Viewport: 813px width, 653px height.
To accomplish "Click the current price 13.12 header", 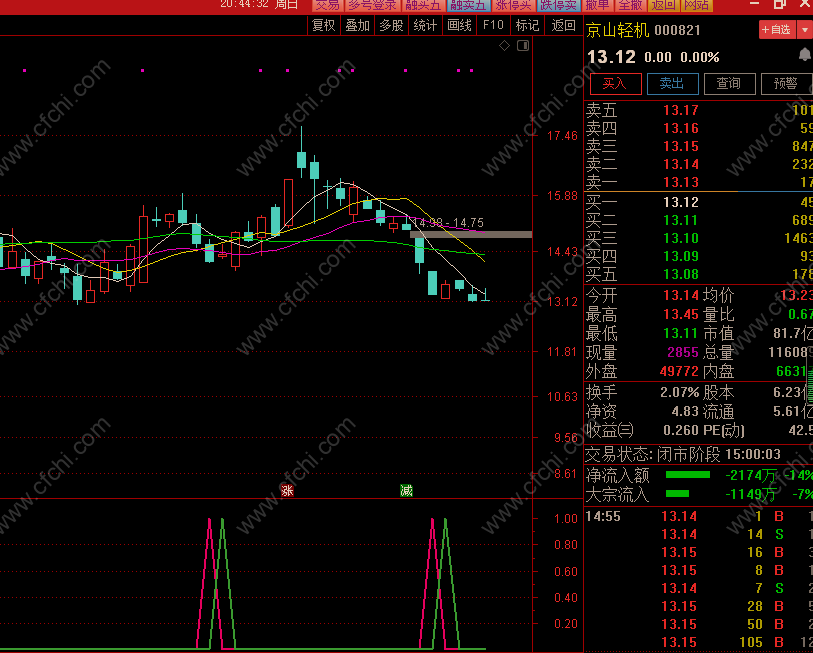I will click(612, 57).
